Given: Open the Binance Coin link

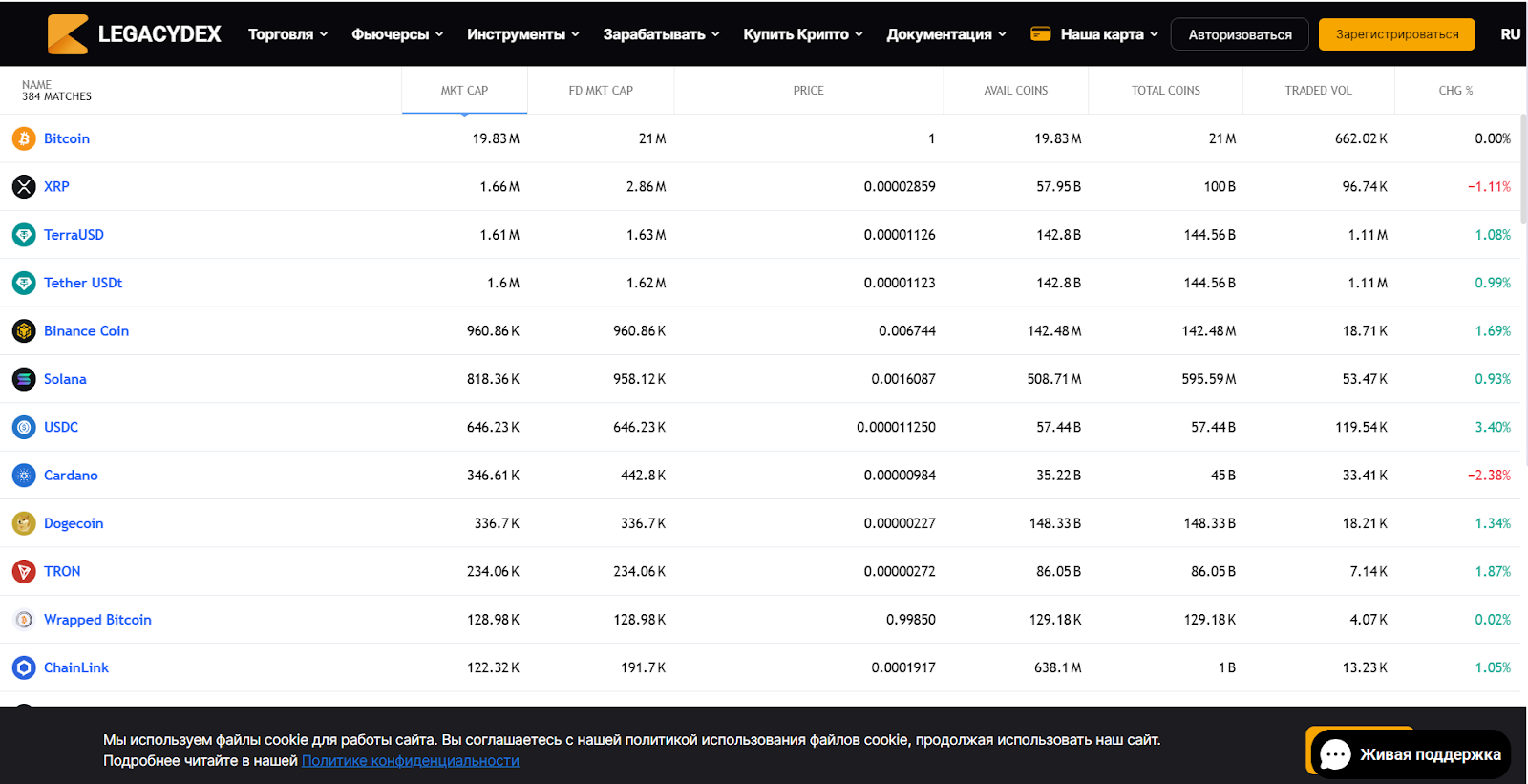Looking at the screenshot, I should click(x=86, y=331).
